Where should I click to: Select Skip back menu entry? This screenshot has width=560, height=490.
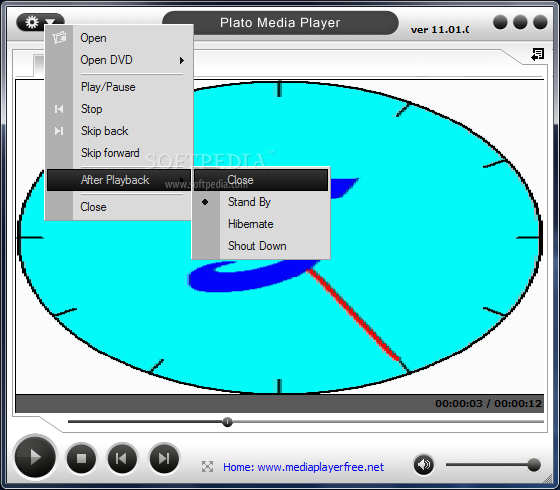(119, 131)
